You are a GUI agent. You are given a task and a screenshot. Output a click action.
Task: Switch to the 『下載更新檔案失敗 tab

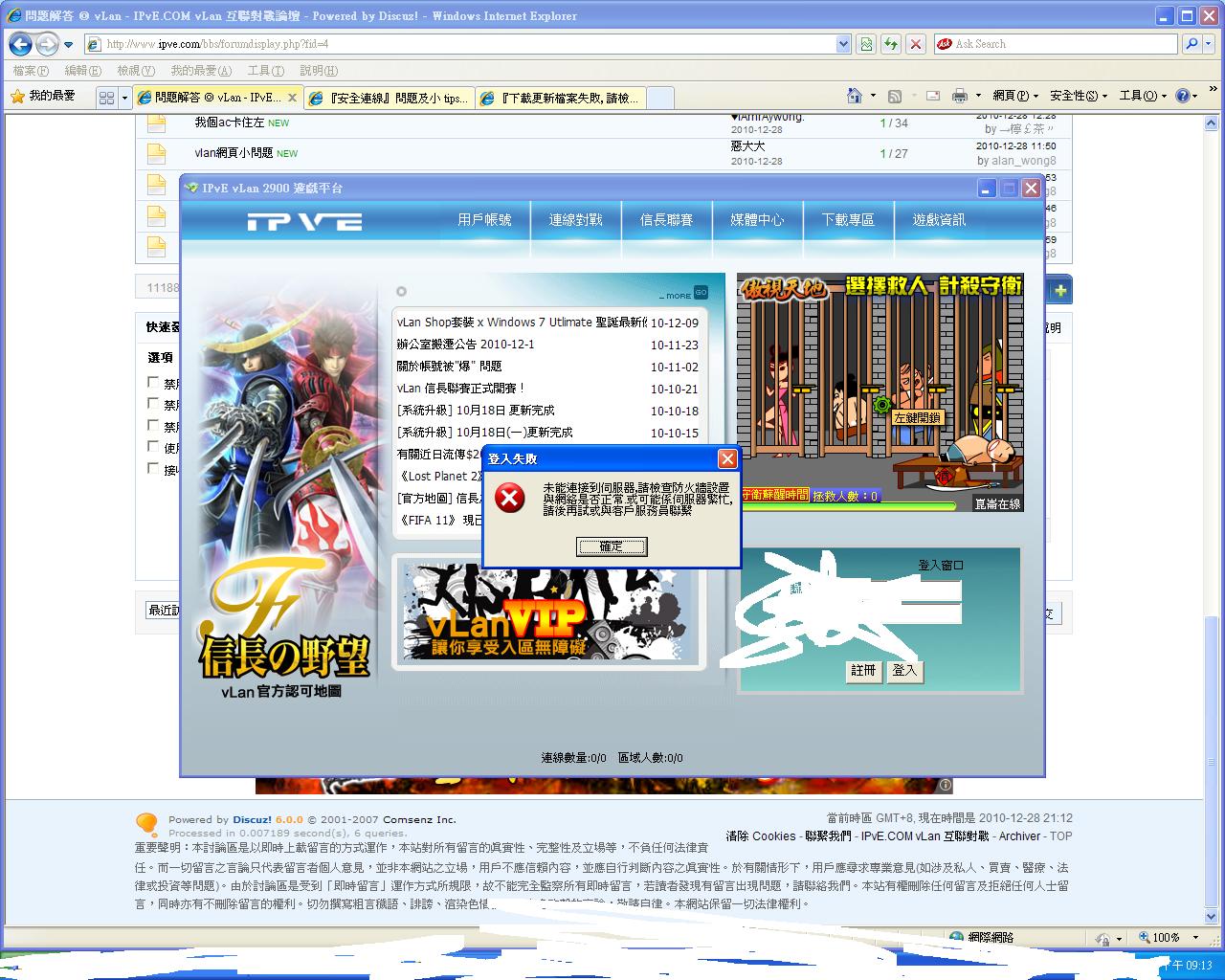560,98
